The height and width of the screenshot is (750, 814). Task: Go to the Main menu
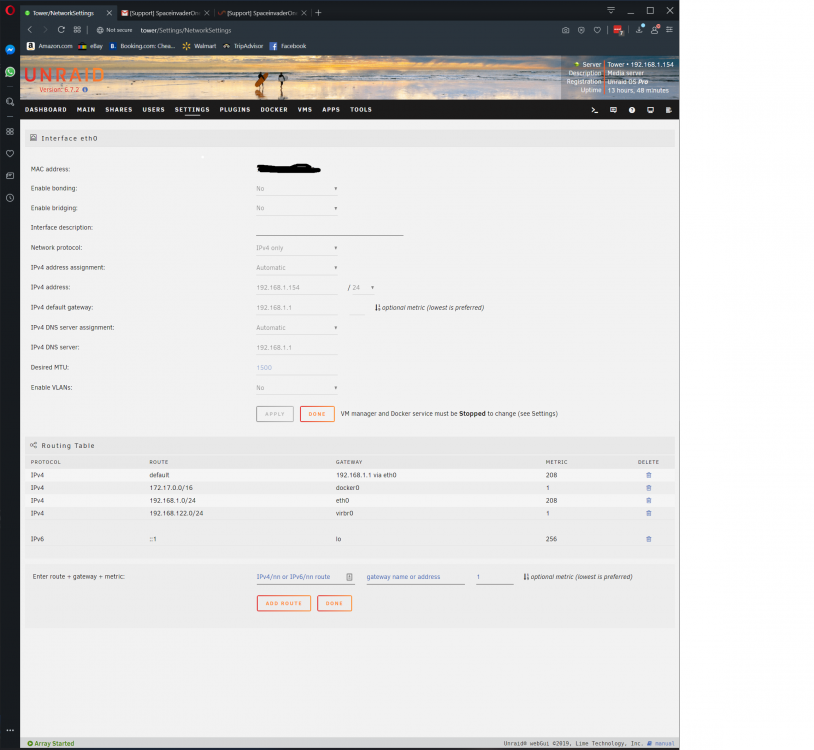tap(86, 110)
